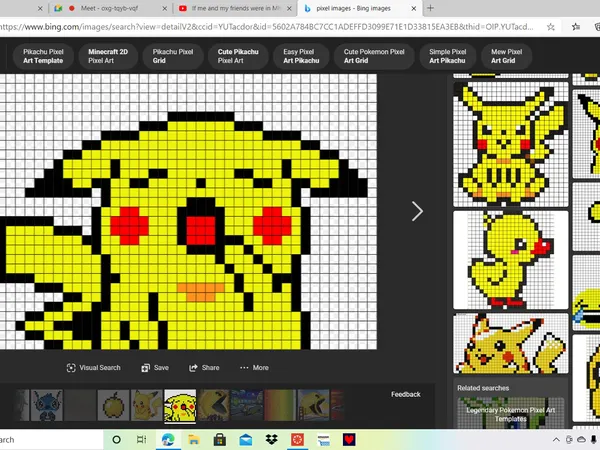Select Minecraft 2D Pixel Art chip
The height and width of the screenshot is (450, 600).
coord(108,56)
